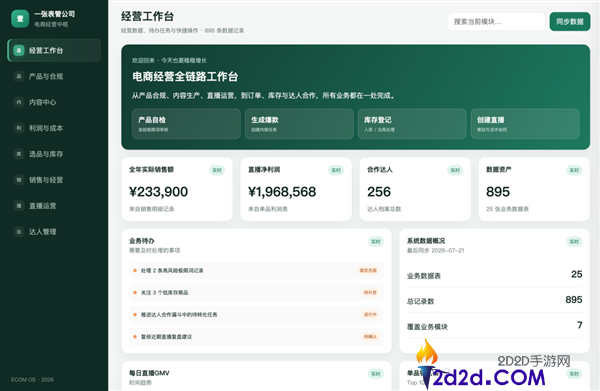600x391 pixels.
Task: Click the ¥1,968,568 profit value
Action: [282, 192]
